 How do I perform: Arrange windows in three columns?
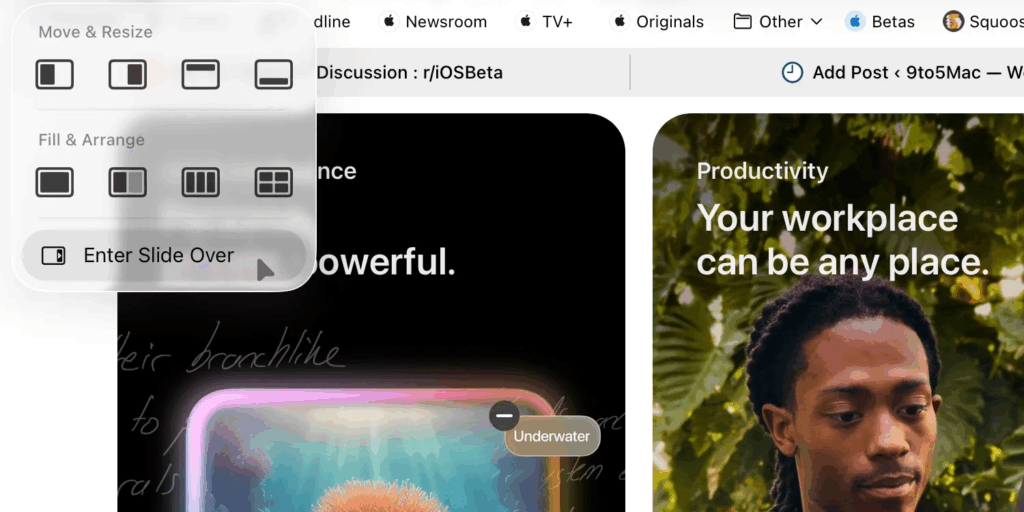coord(200,182)
